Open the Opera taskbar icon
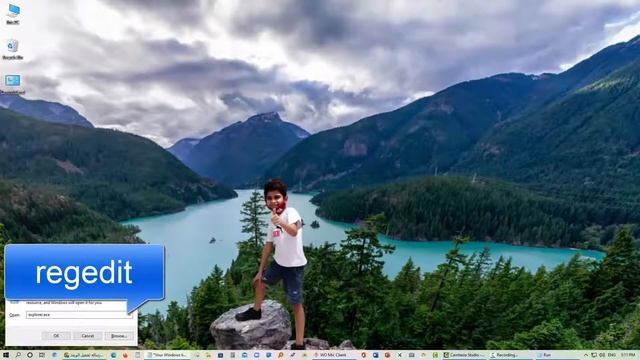The image size is (640, 360). point(363,355)
